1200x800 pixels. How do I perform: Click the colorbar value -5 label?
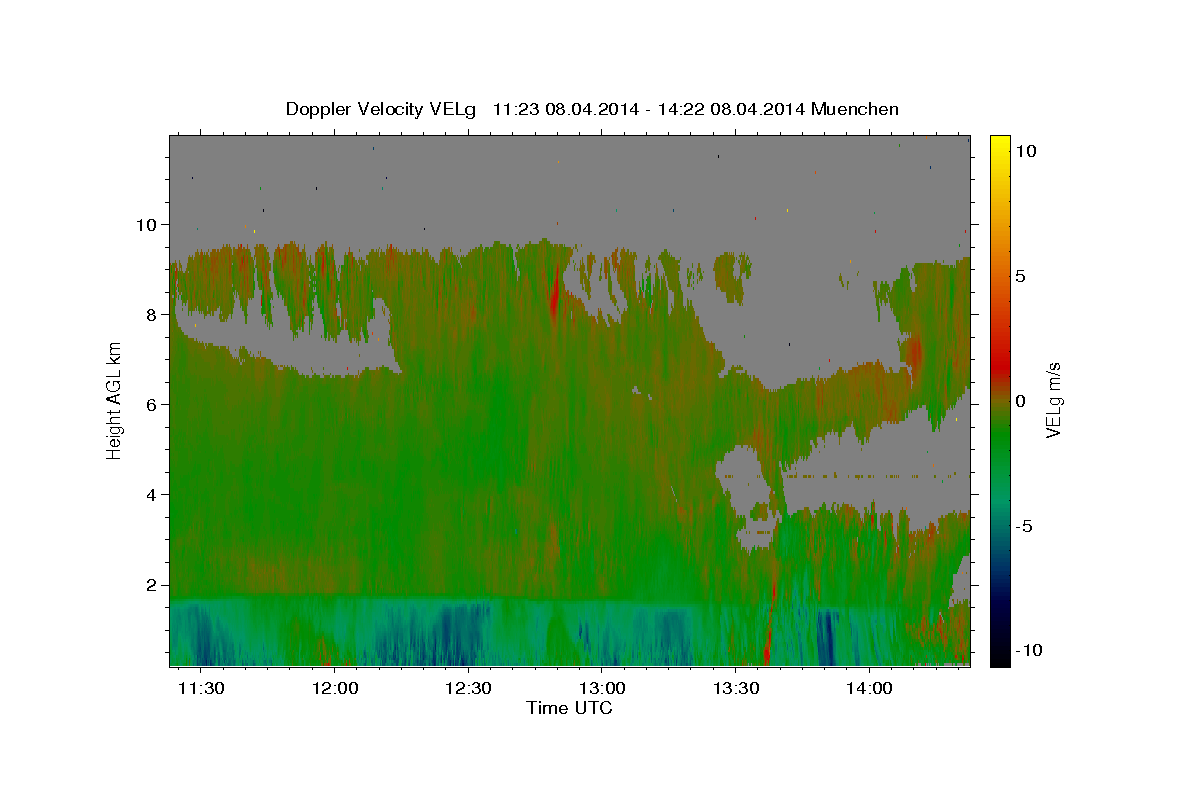[x=1025, y=526]
